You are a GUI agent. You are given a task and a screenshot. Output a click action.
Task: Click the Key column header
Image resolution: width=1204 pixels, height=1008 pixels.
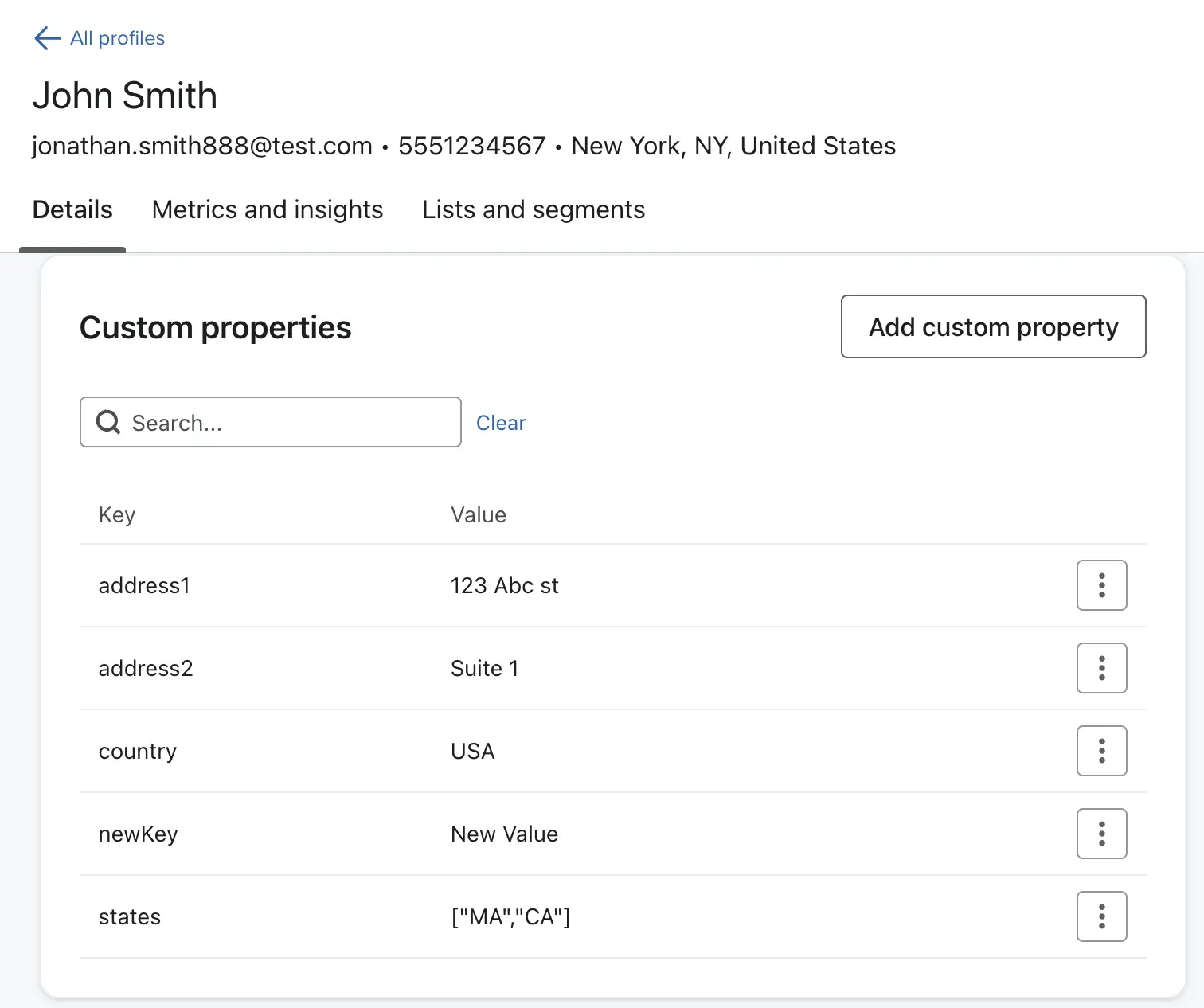pyautogui.click(x=117, y=515)
